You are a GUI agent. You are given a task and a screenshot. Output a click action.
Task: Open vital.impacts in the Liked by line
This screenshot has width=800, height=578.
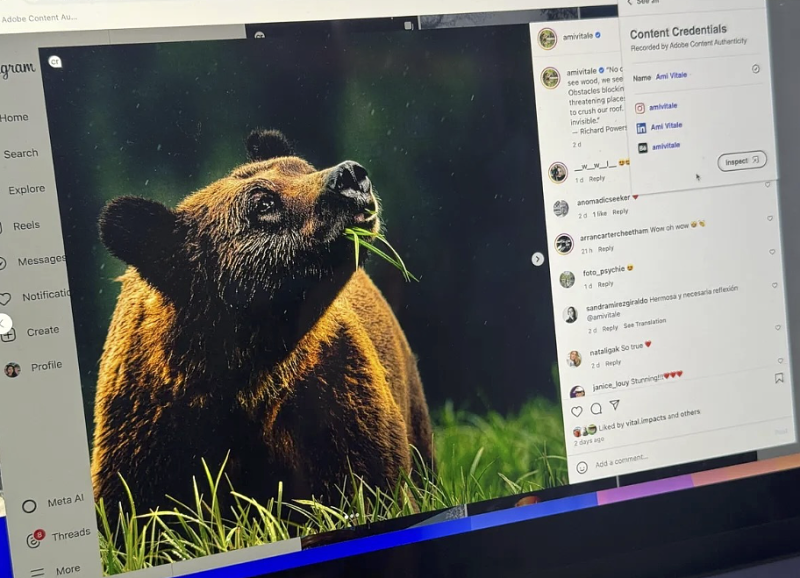coord(648,420)
